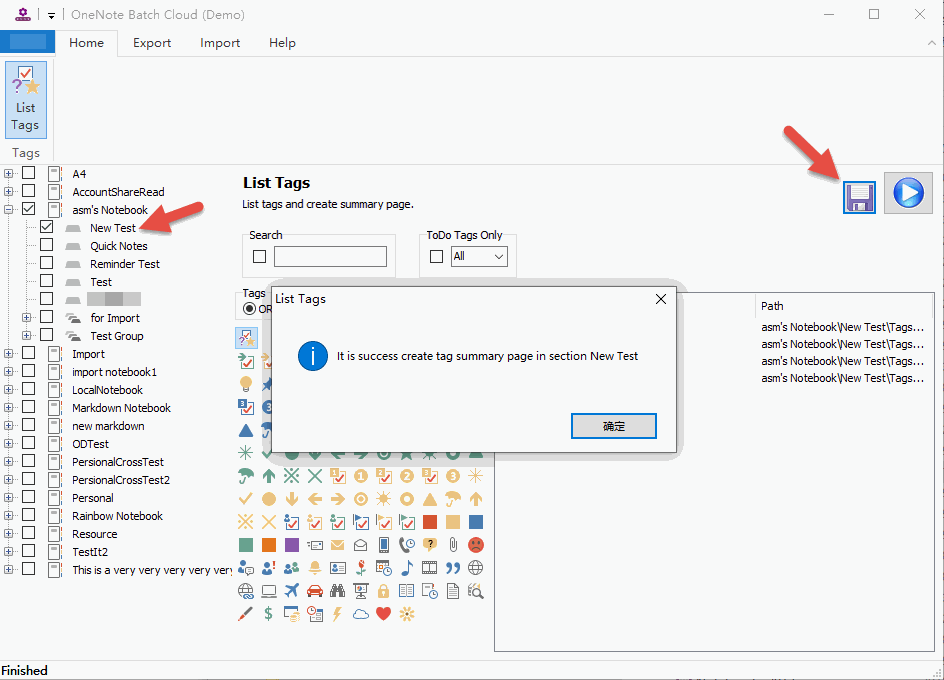This screenshot has width=944, height=680.
Task: Select the OR radio button under Tags
Action: [x=249, y=308]
